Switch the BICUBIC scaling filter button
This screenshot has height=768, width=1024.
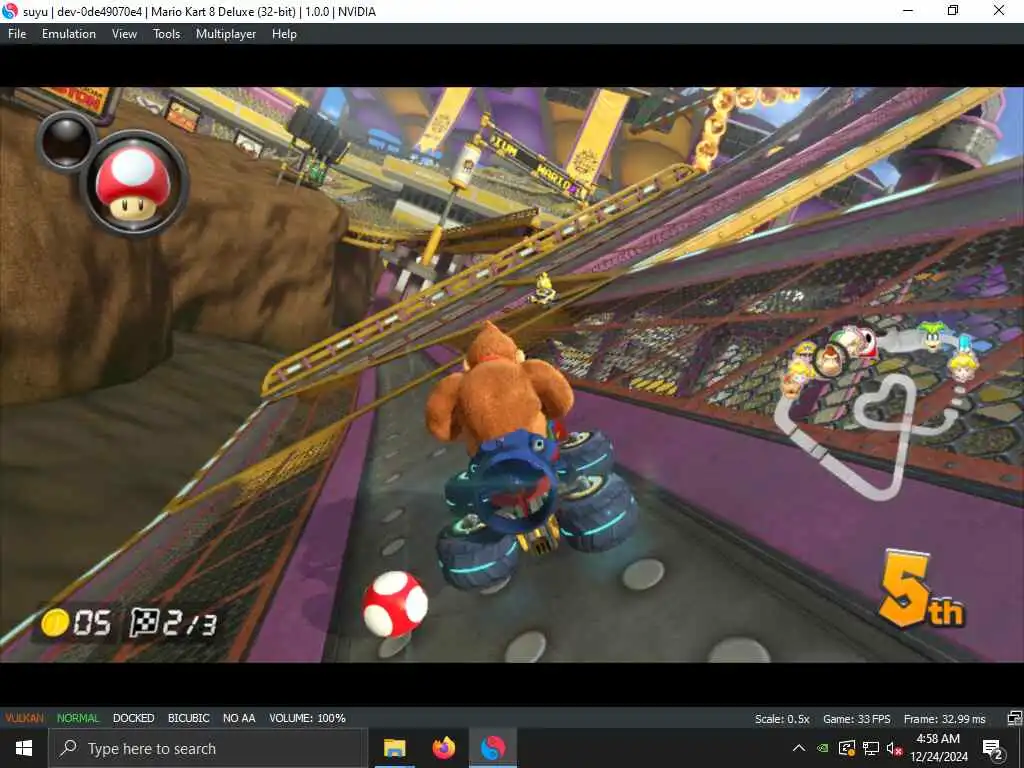click(188, 718)
